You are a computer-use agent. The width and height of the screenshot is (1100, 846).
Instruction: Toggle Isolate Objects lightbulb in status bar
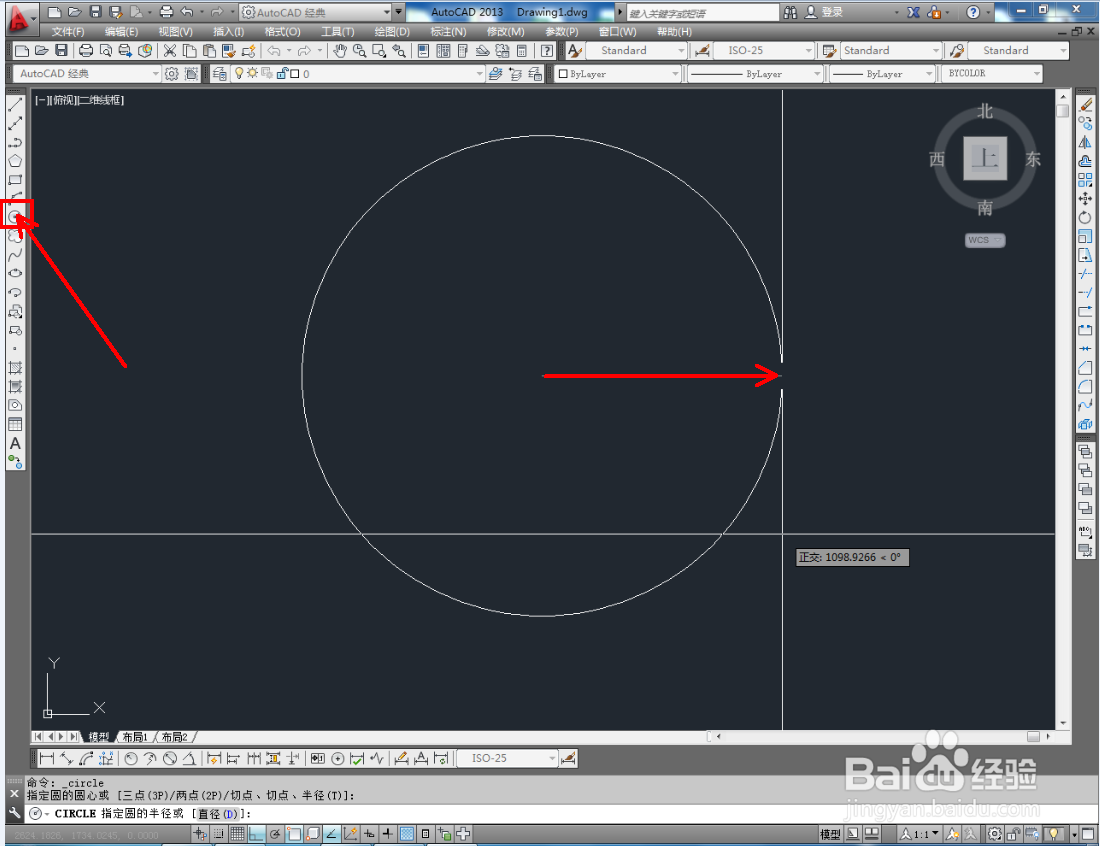[x=1054, y=834]
